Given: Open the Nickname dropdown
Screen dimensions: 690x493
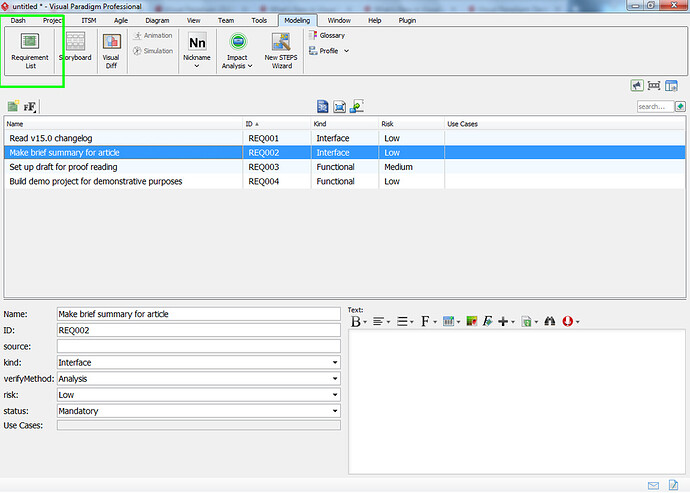Looking at the screenshot, I should 197,51.
